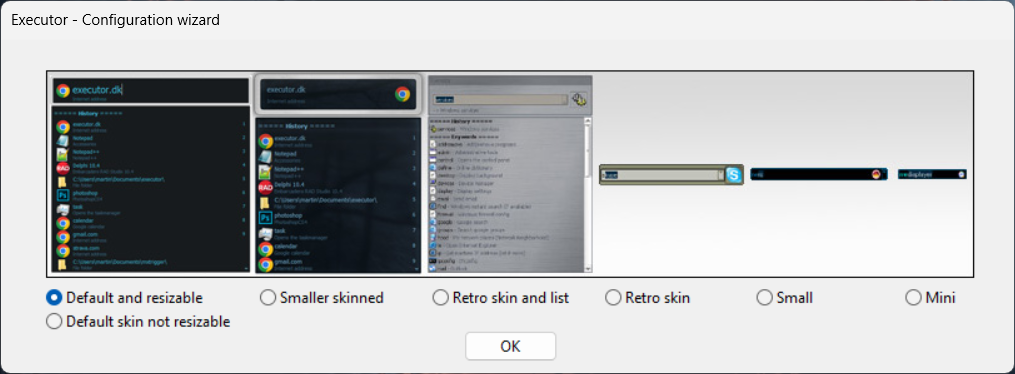Click the keys icon in retro list preview
Image resolution: width=1015 pixels, height=374 pixels.
point(579,99)
